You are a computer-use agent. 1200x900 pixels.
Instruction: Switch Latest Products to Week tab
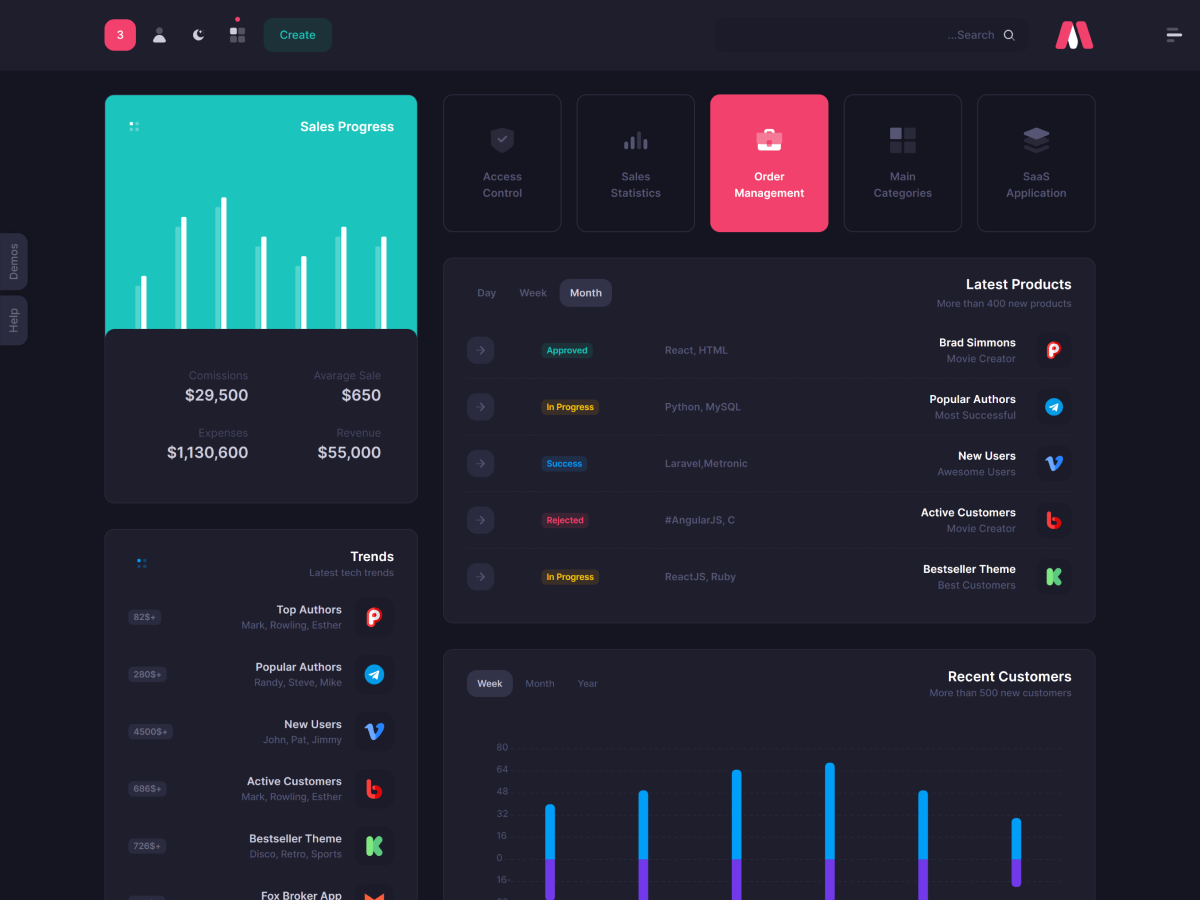coord(533,293)
